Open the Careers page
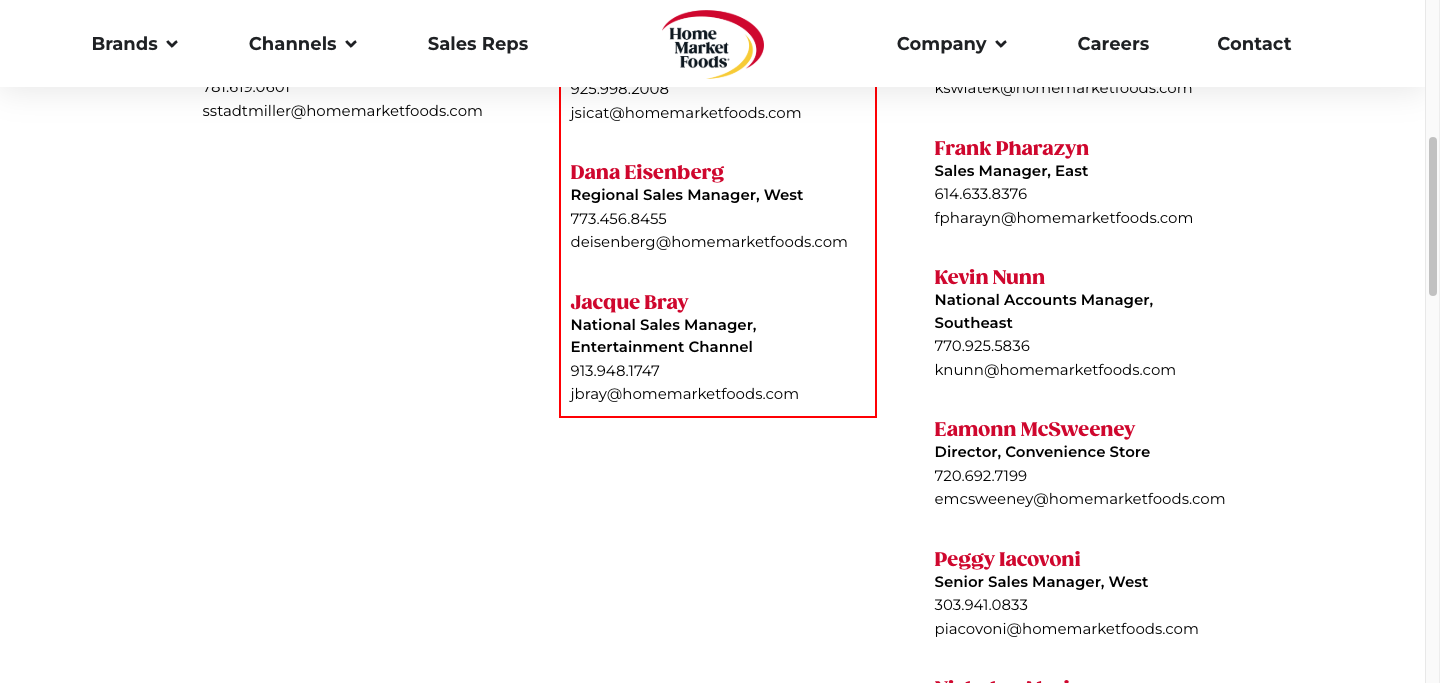1440x683 pixels. tap(1113, 44)
